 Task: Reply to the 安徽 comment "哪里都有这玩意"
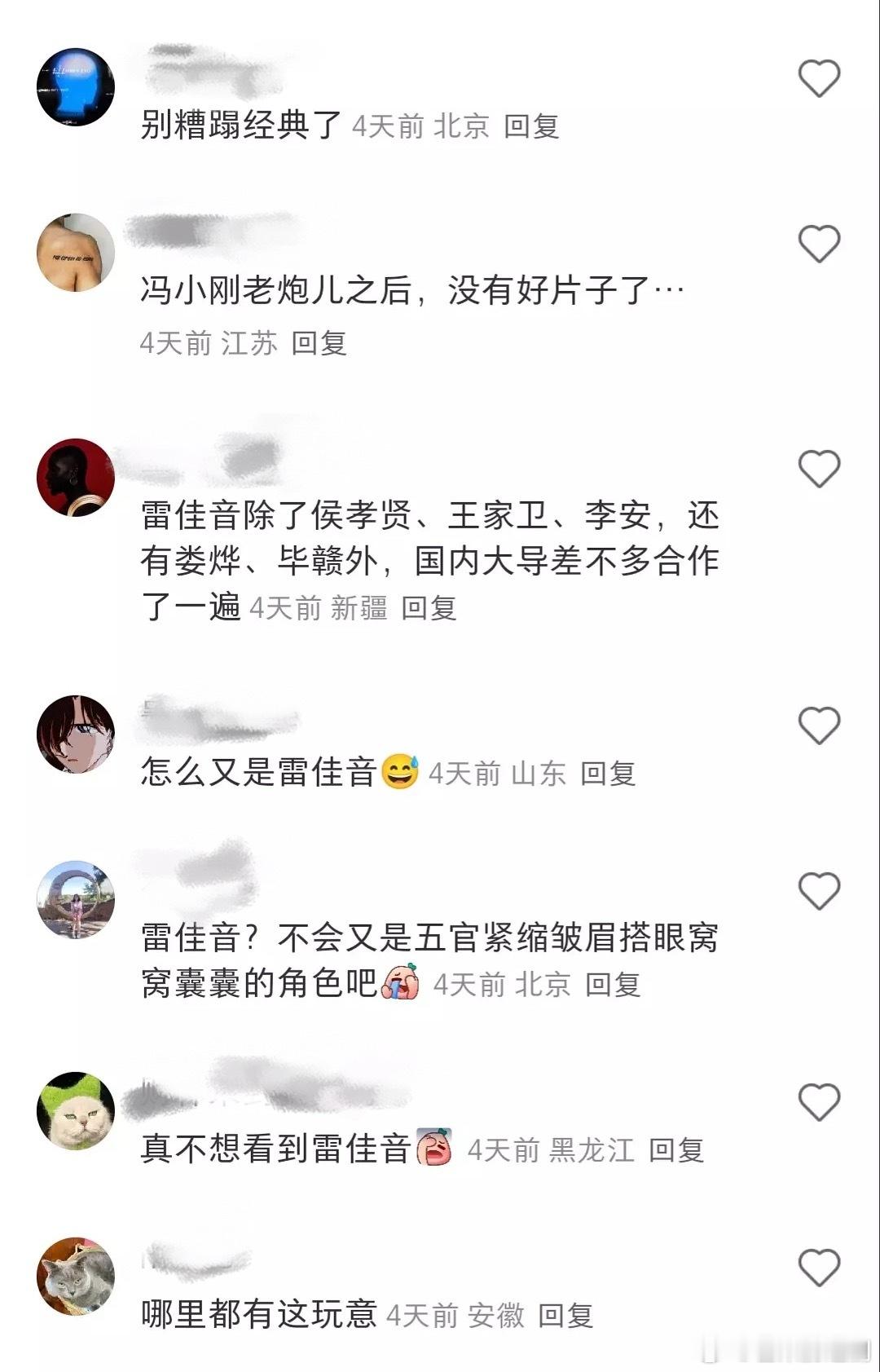coord(565,1315)
